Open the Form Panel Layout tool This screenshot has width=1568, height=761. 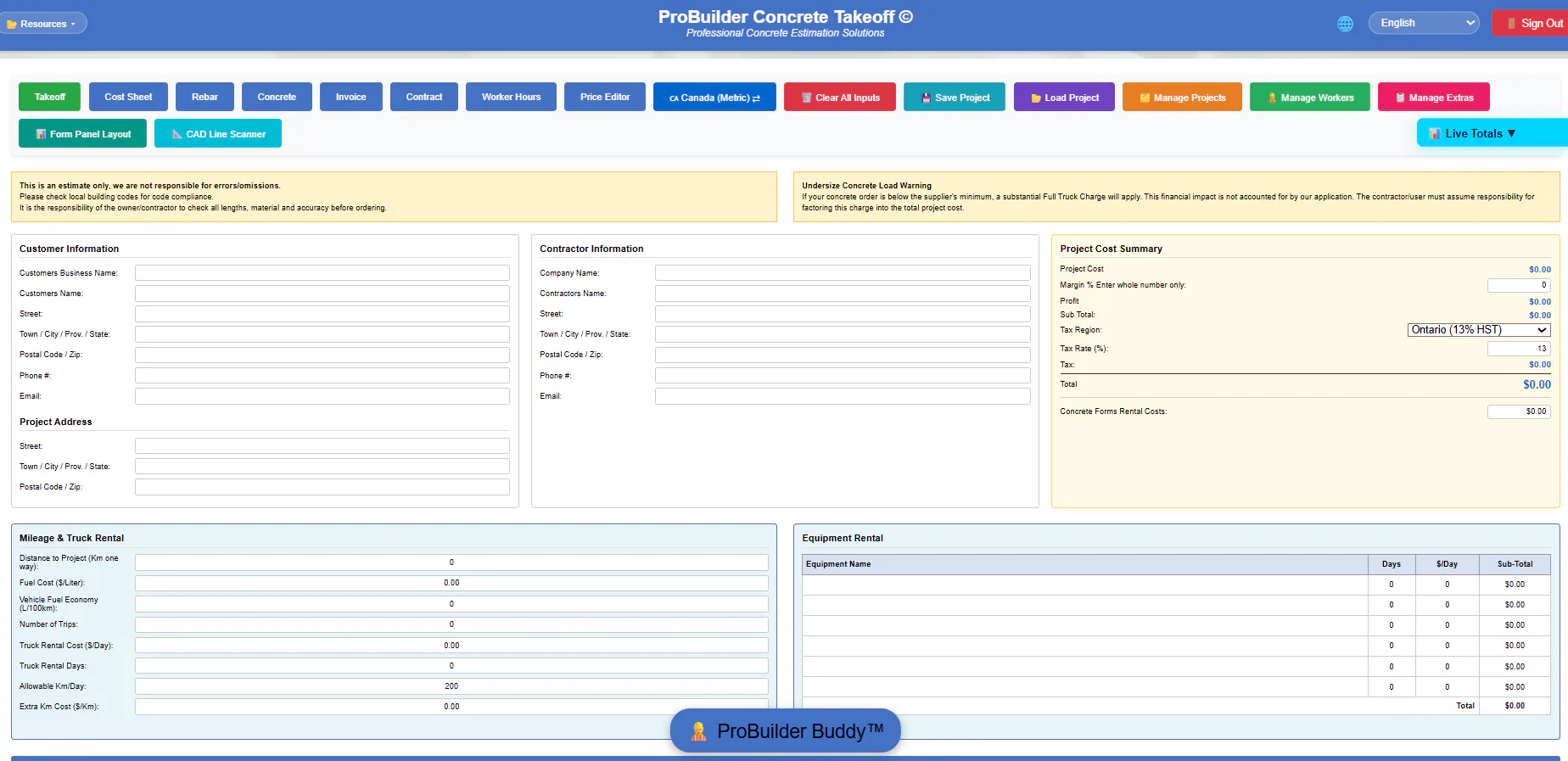[x=82, y=134]
